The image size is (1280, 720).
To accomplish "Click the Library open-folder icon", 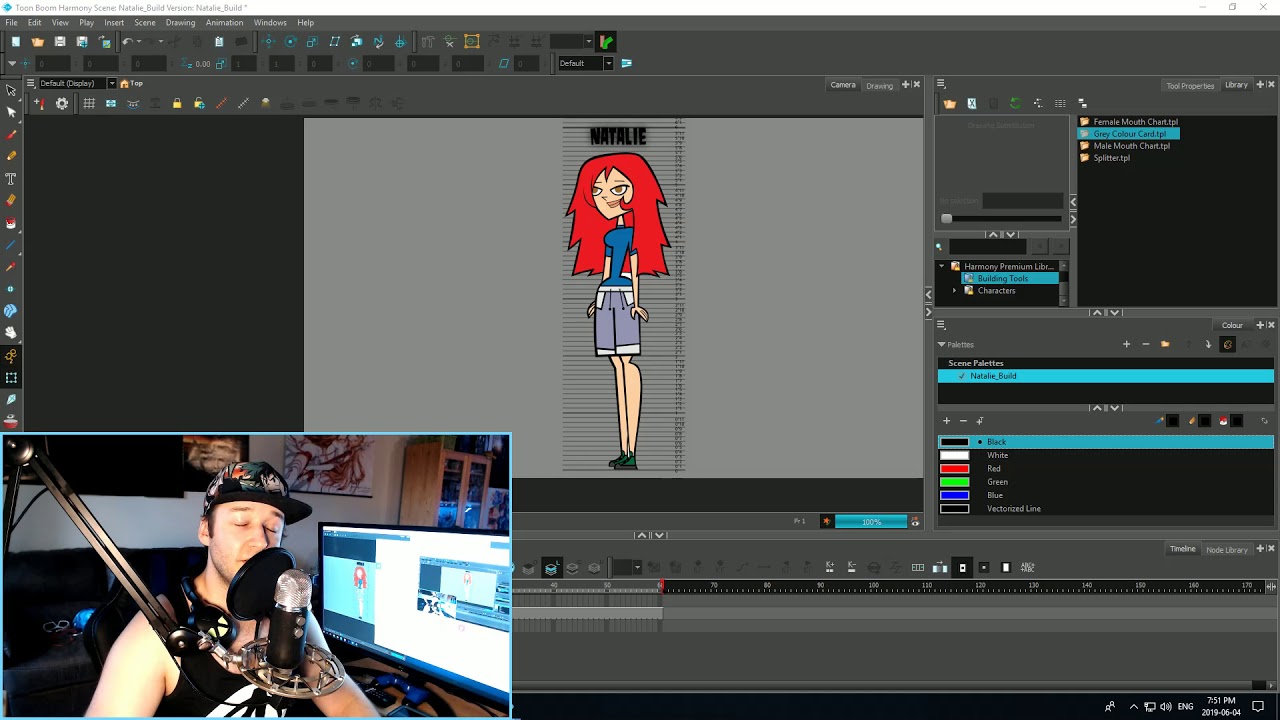I will (x=949, y=104).
